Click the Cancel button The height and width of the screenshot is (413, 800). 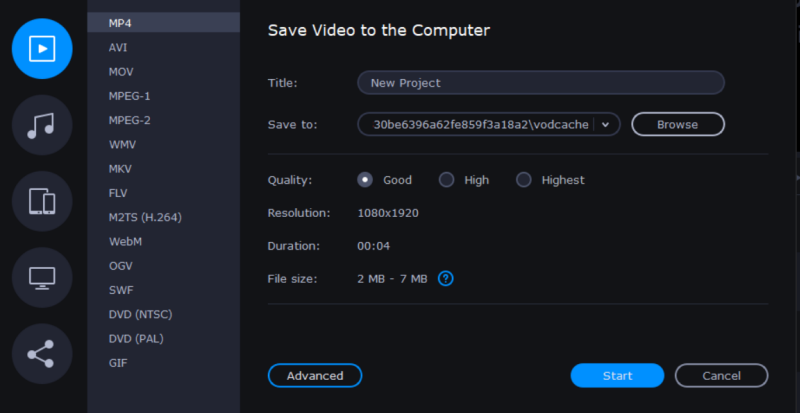[721, 376]
